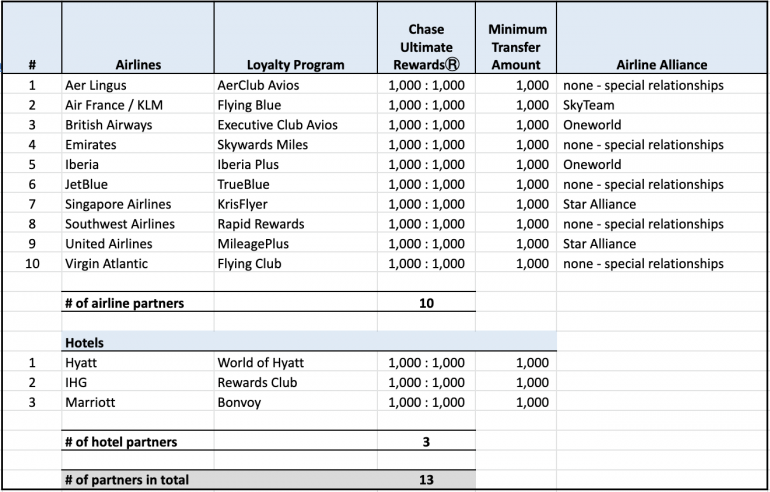Select the Southwest Airlines cell
770x492 pixels.
pos(119,224)
